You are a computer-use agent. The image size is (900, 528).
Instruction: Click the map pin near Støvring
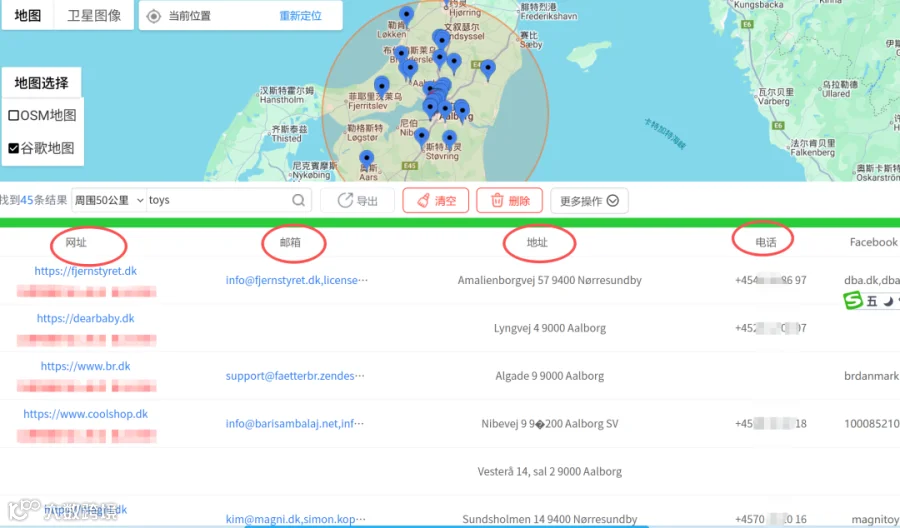pos(449,139)
